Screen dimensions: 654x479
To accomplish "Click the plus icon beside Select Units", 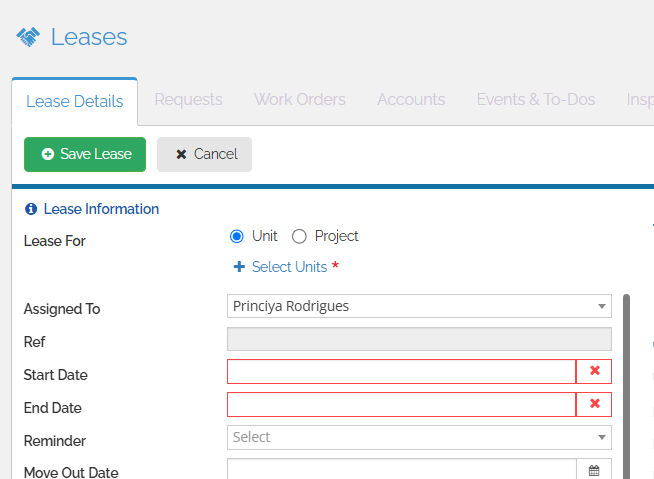I will pyautogui.click(x=239, y=267).
